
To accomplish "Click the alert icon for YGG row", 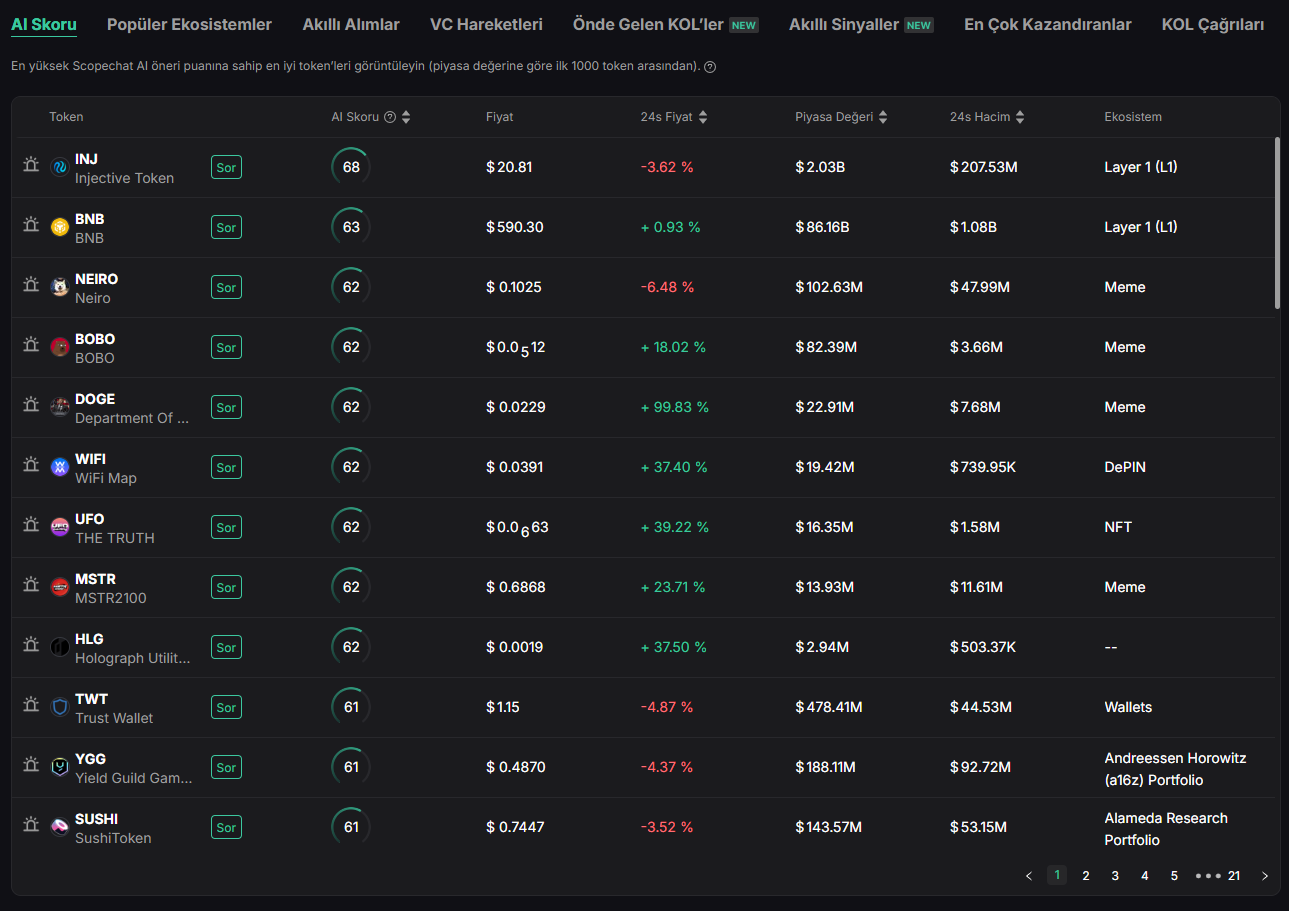I will click(x=31, y=765).
